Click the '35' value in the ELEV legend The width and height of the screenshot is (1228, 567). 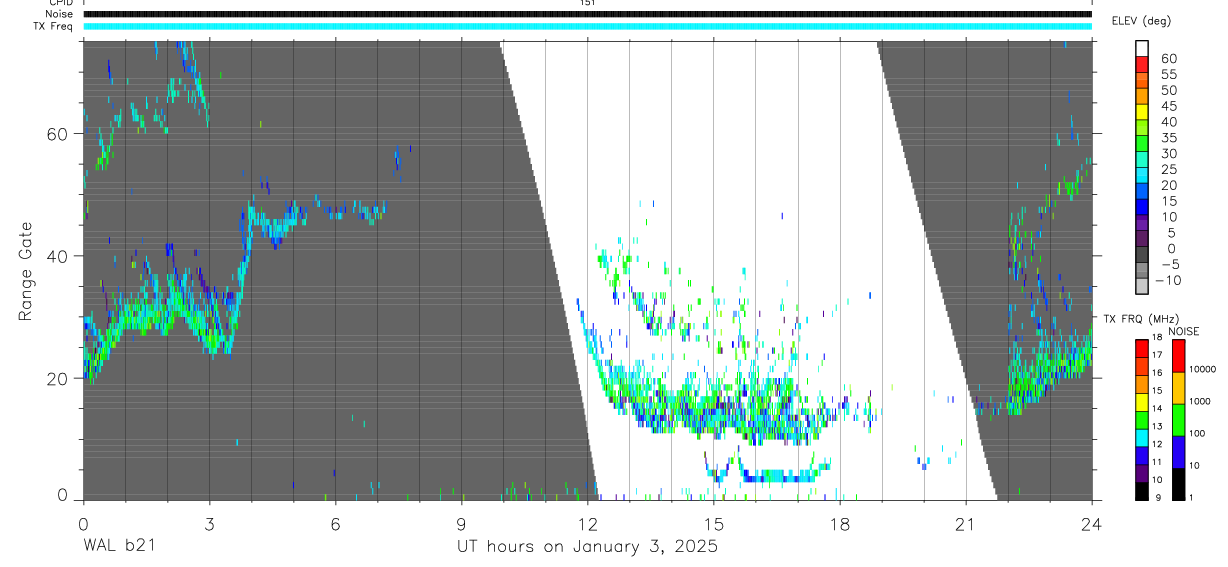click(x=1169, y=137)
